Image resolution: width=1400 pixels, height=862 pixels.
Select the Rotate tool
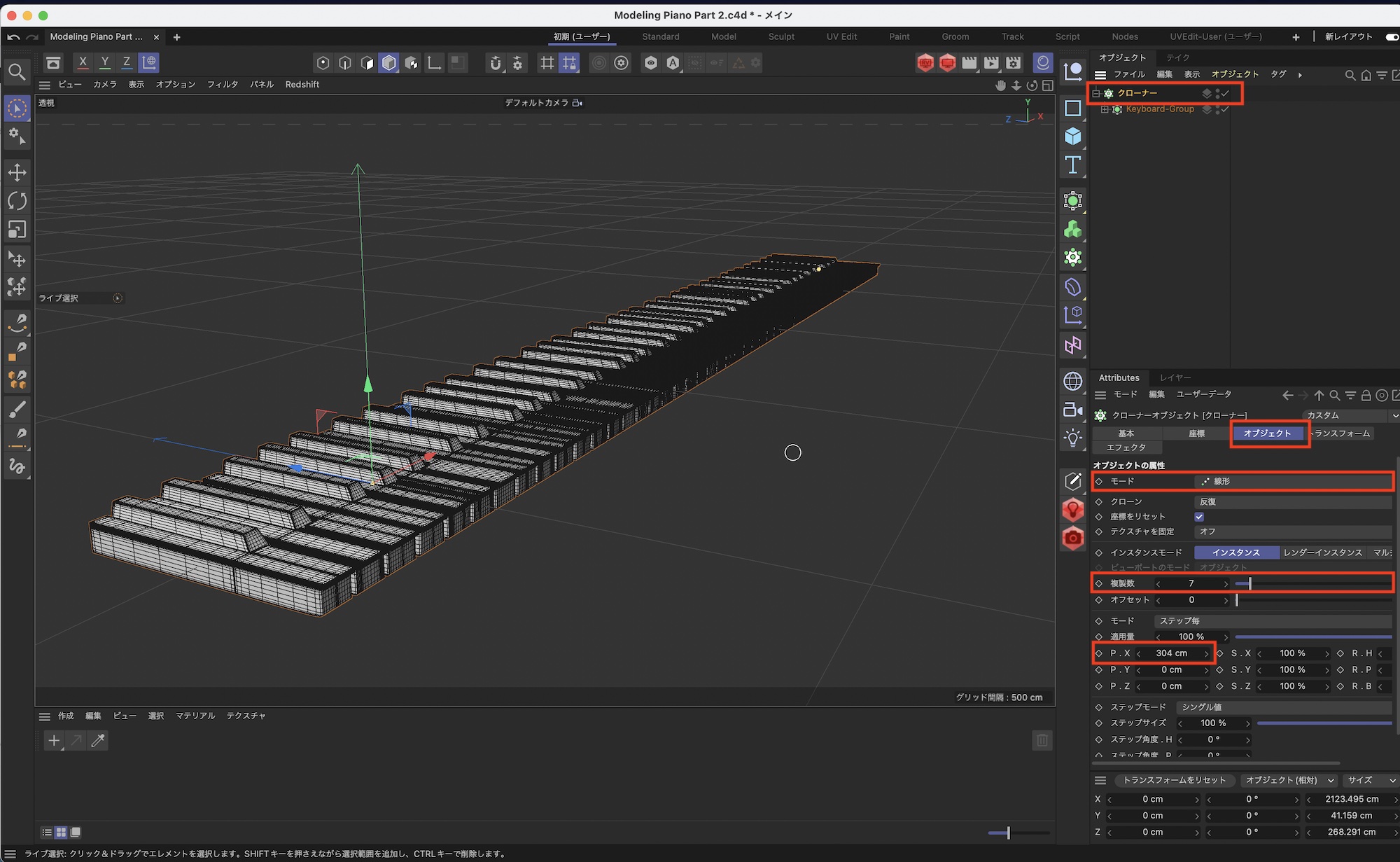point(17,201)
